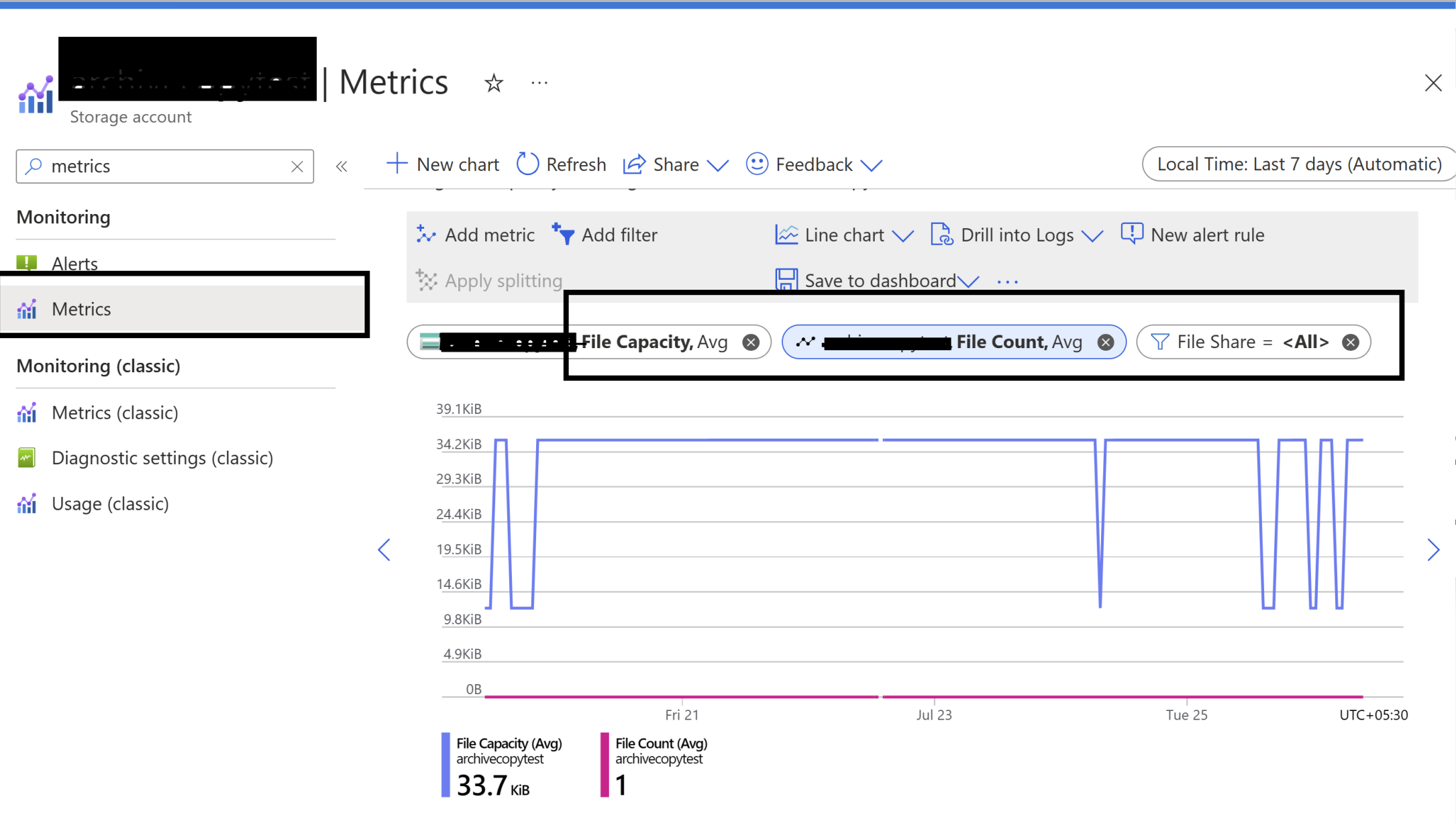Remove the File Count metric chip
This screenshot has height=823, width=1456.
click(x=1105, y=343)
